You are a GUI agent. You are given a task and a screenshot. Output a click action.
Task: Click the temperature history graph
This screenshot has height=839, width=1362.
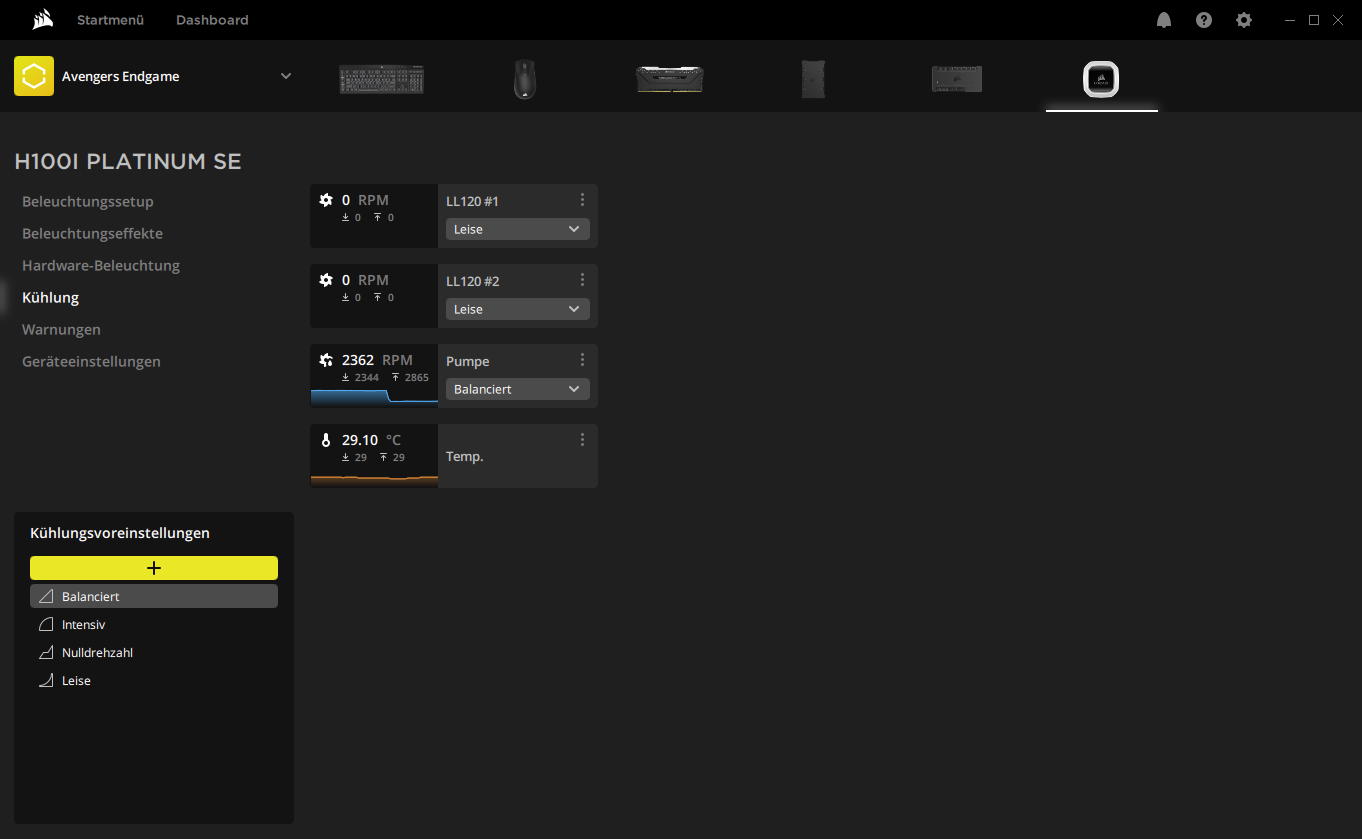point(374,480)
